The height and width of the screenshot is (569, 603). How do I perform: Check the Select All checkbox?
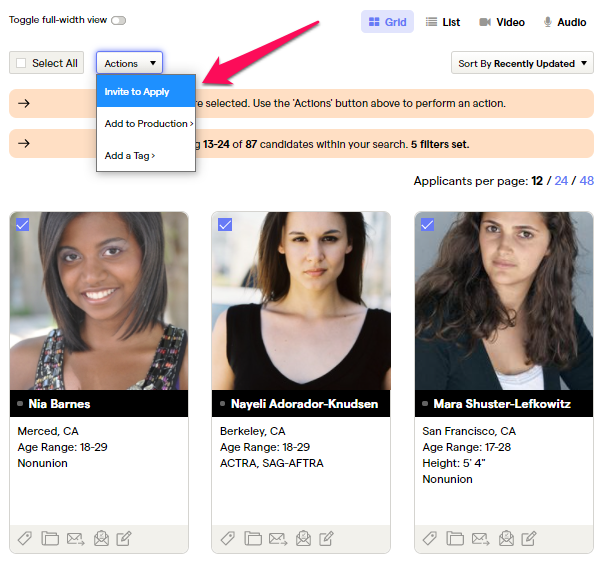22,63
